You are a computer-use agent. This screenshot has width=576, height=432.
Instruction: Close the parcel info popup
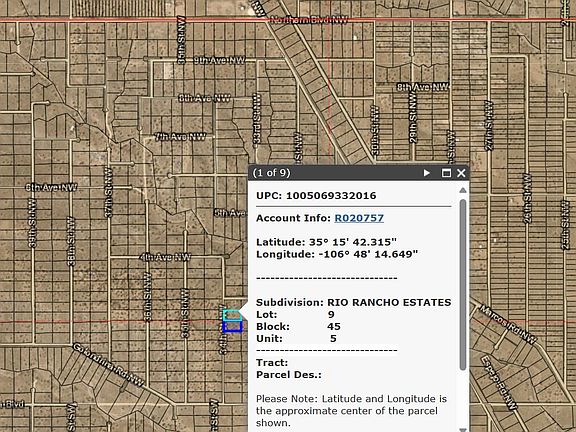point(461,173)
